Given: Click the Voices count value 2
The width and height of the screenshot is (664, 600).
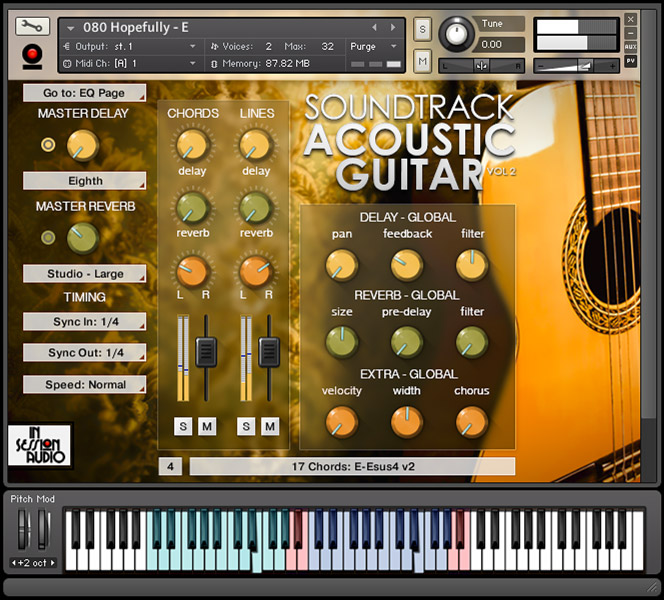Looking at the screenshot, I should [268, 46].
